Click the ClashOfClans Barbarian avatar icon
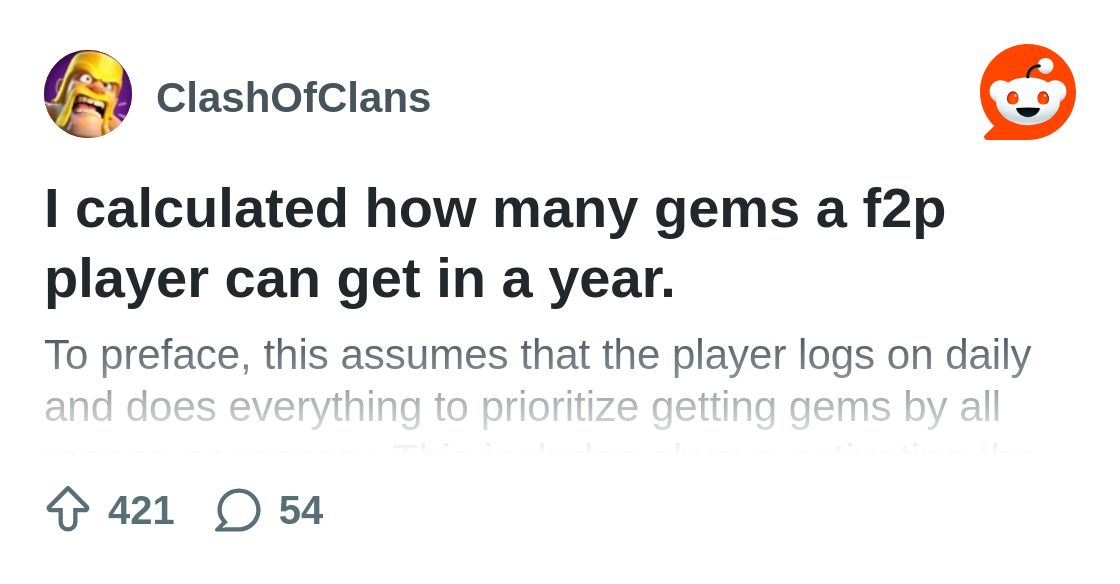 [88, 94]
